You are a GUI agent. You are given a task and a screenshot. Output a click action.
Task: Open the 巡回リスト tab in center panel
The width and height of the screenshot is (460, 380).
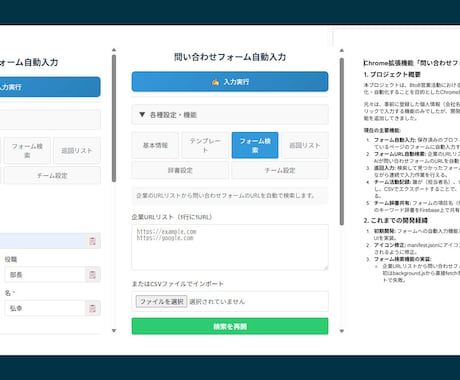click(305, 145)
